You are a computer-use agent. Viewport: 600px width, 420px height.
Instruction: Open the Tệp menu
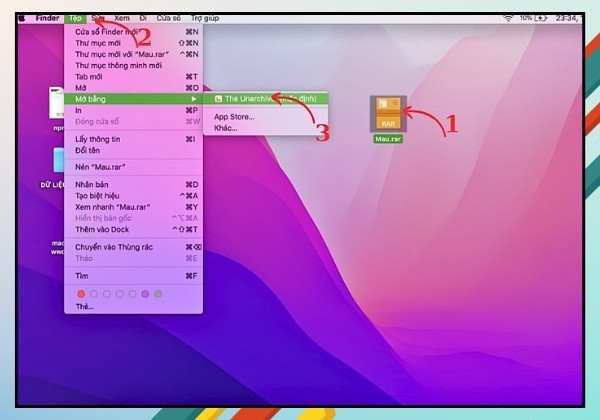point(75,18)
